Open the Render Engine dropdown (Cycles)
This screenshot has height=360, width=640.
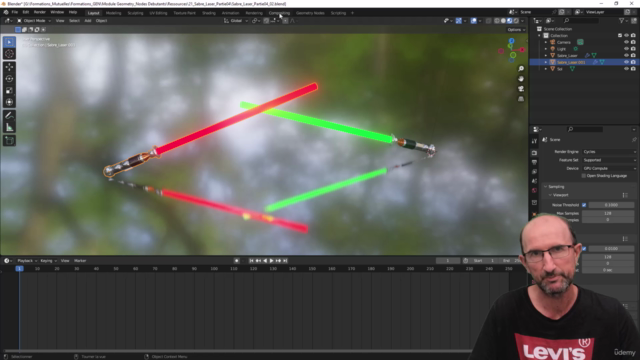click(609, 152)
